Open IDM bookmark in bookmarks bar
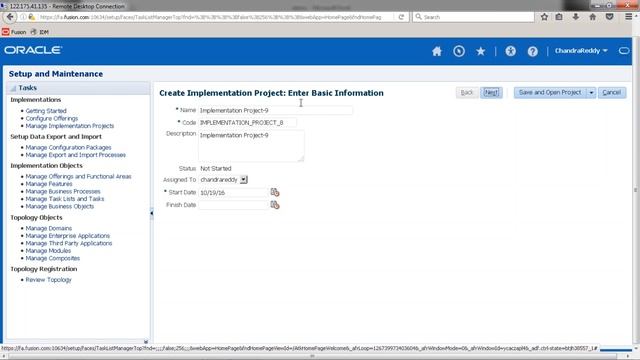The height and width of the screenshot is (360, 640). [40, 32]
